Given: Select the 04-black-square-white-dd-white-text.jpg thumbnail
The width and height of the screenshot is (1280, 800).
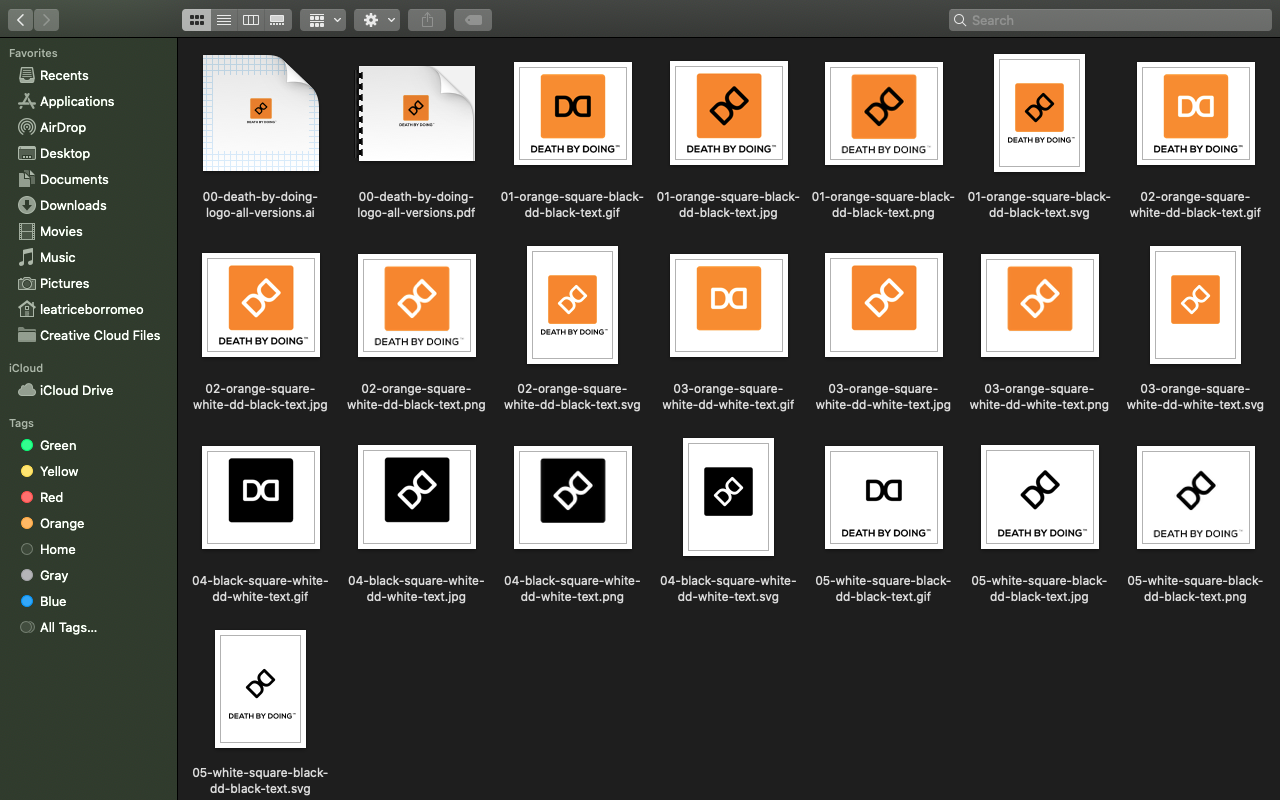Looking at the screenshot, I should click(x=416, y=497).
